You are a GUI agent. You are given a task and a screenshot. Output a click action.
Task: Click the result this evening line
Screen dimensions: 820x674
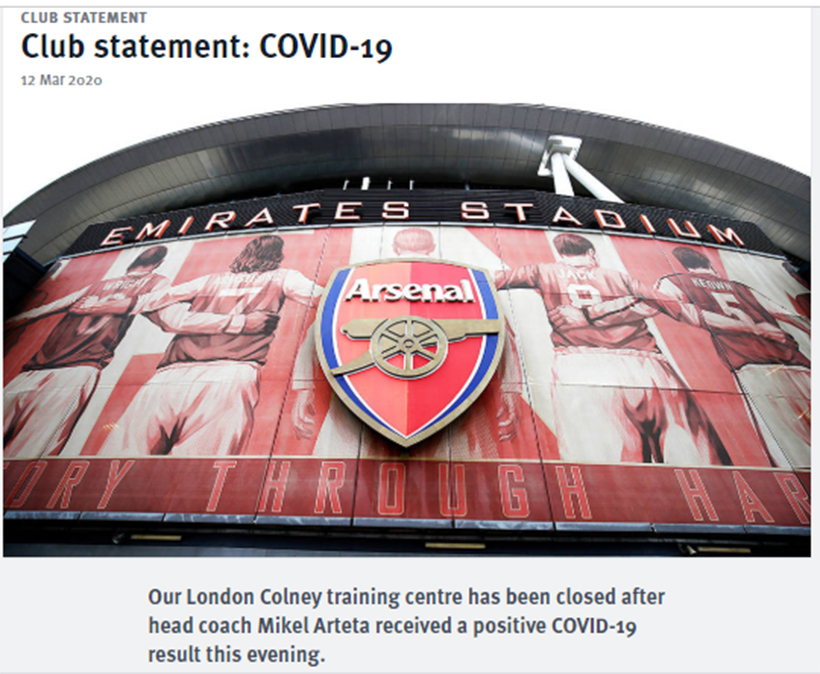236,655
